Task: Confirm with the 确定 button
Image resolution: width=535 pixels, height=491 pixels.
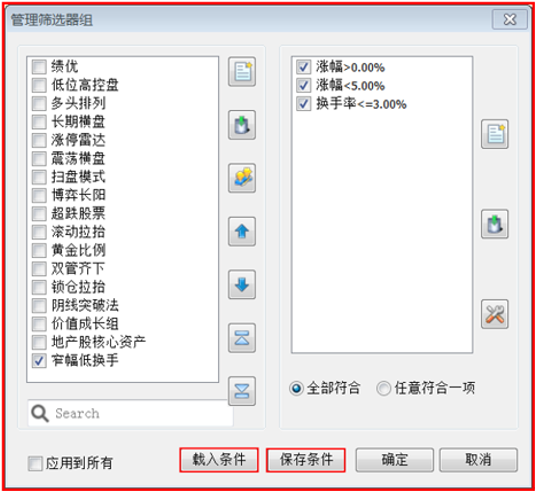Action: 395,460
